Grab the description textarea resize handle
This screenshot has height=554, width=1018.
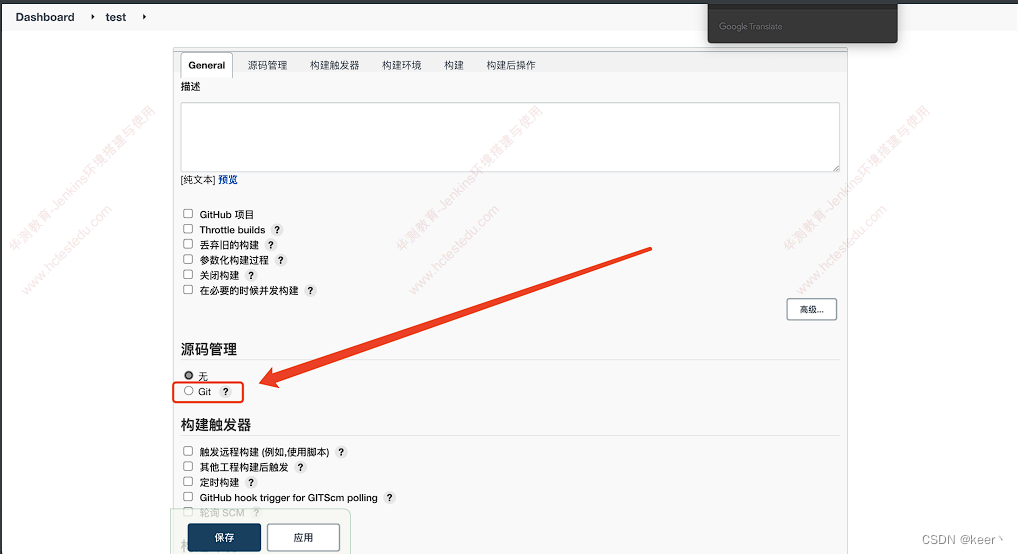(836, 168)
